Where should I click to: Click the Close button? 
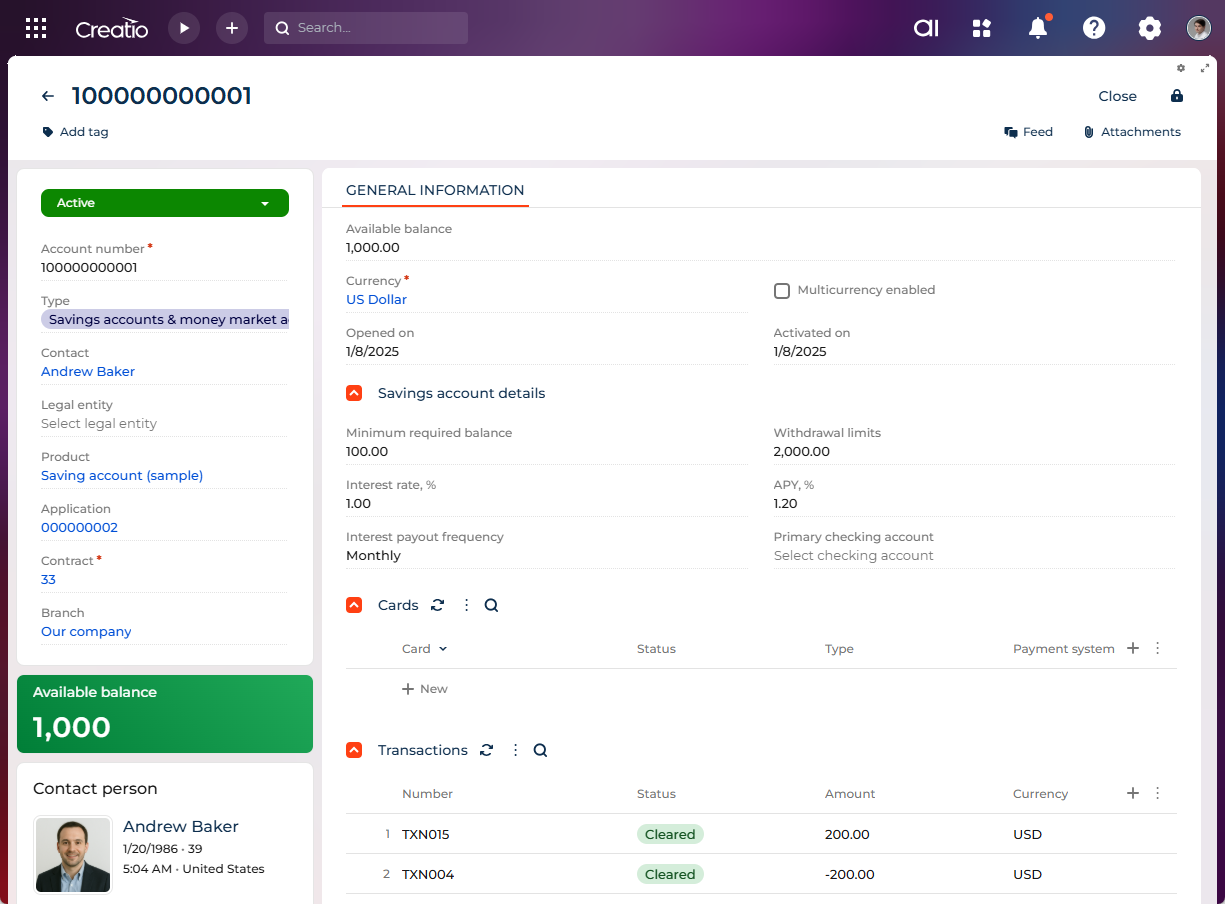coord(1117,96)
